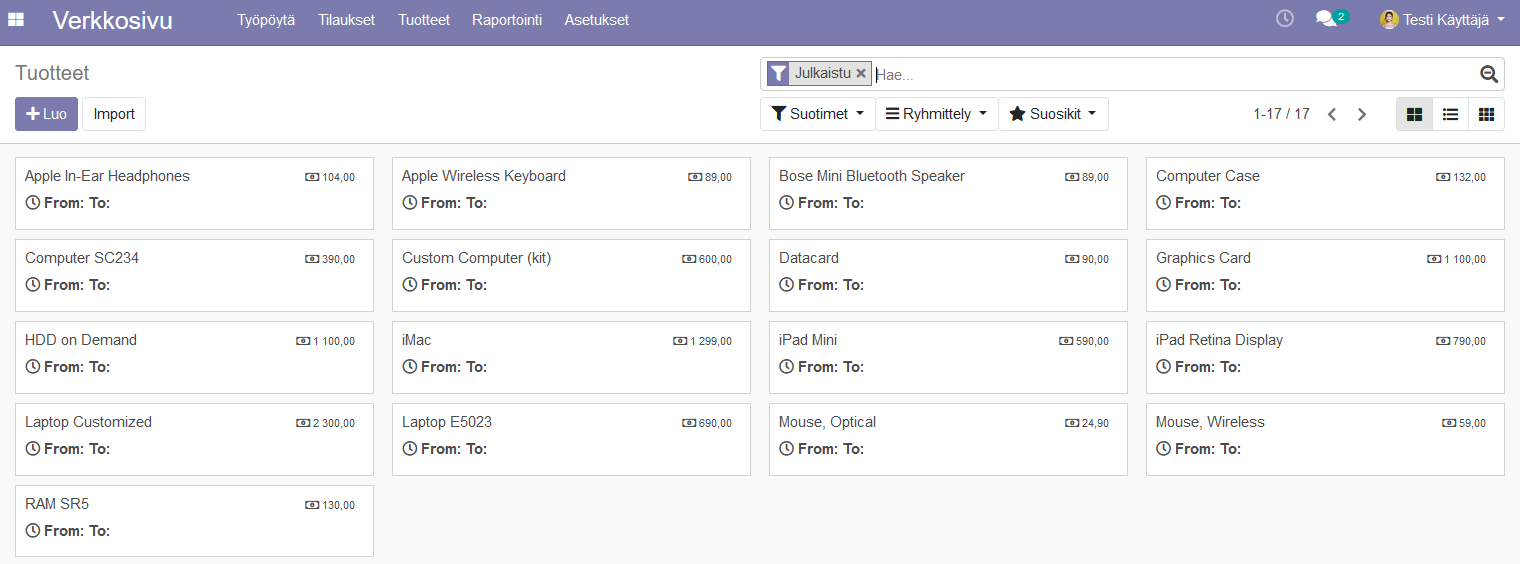Switch to kanban view
The width and height of the screenshot is (1520, 564).
(1414, 114)
